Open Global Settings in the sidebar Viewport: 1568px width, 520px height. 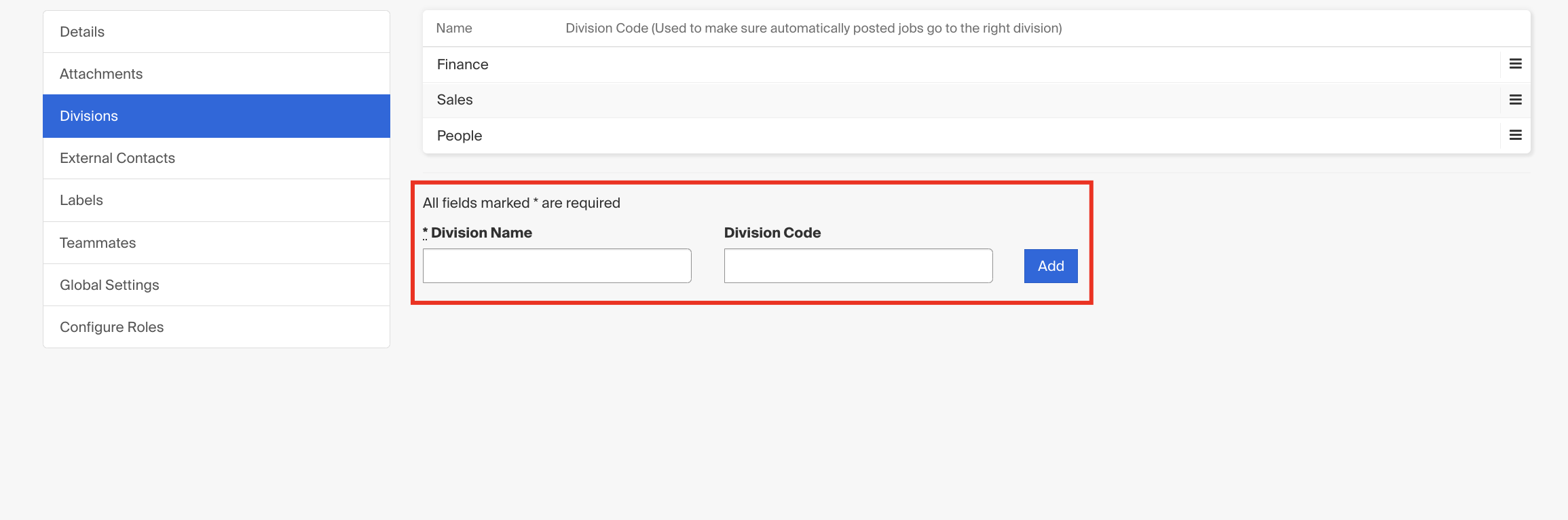click(x=217, y=285)
